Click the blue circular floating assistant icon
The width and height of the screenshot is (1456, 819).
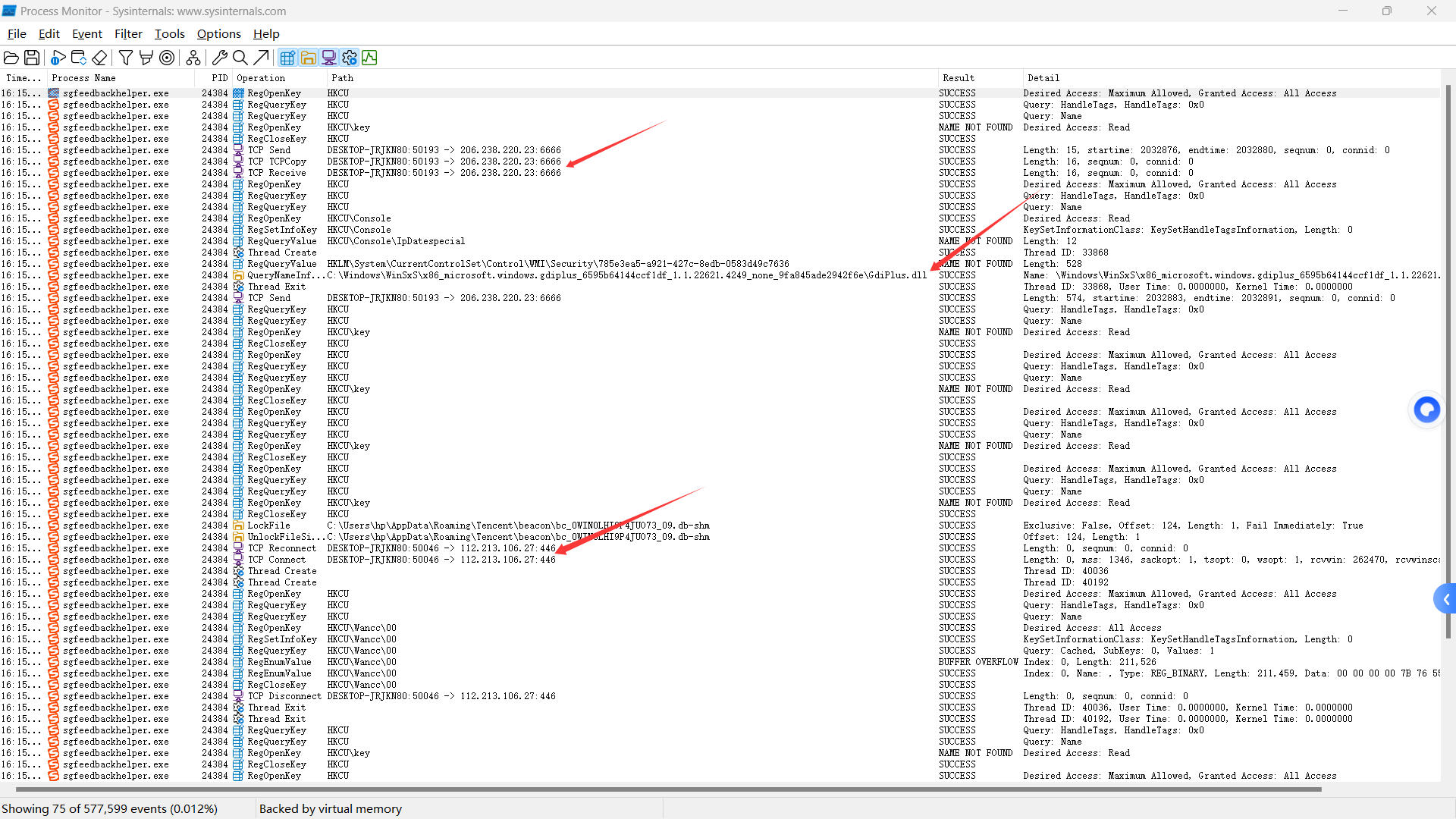[x=1427, y=410]
